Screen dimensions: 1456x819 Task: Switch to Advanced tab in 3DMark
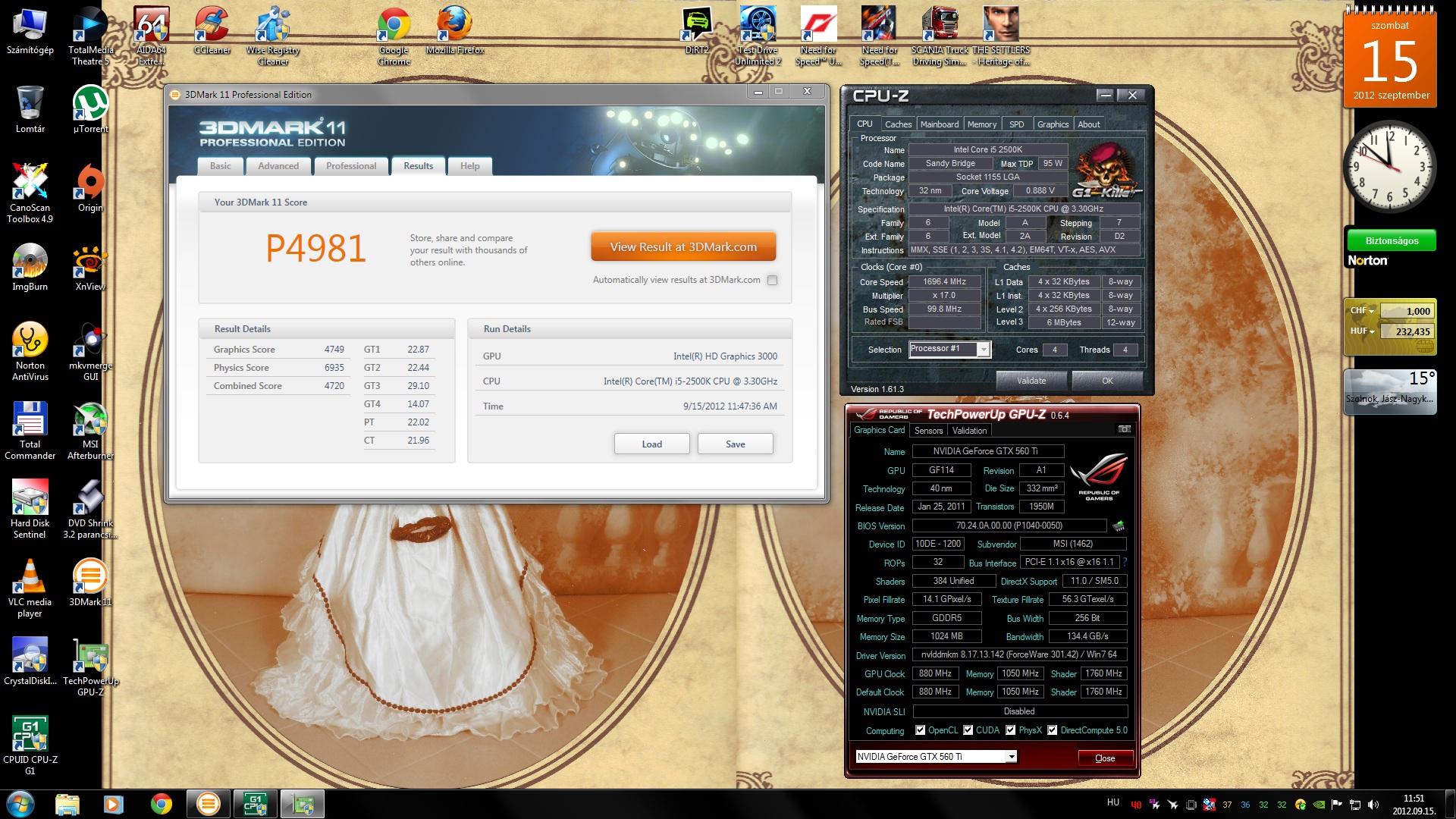278,166
